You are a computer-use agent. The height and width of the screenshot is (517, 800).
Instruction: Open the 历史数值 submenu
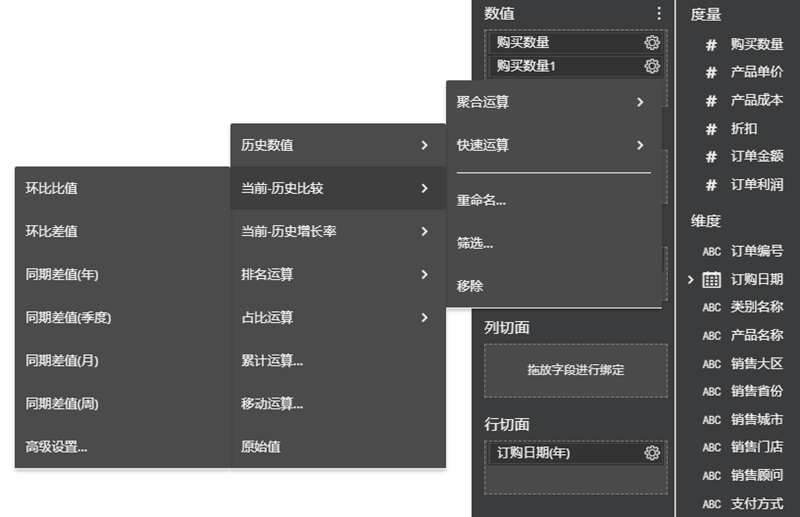pyautogui.click(x=337, y=145)
